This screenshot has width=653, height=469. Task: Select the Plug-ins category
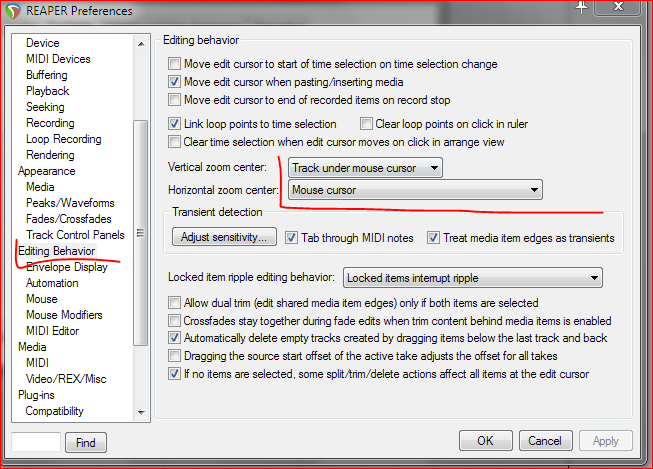click(x=36, y=395)
